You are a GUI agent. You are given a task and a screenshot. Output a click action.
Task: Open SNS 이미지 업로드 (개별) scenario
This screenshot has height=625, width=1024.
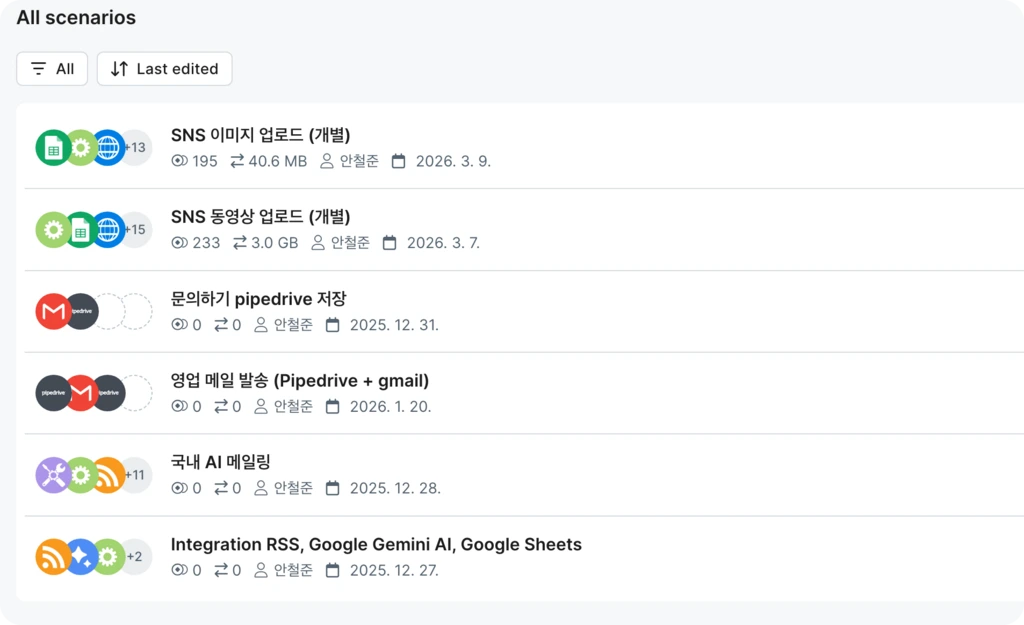point(260,135)
